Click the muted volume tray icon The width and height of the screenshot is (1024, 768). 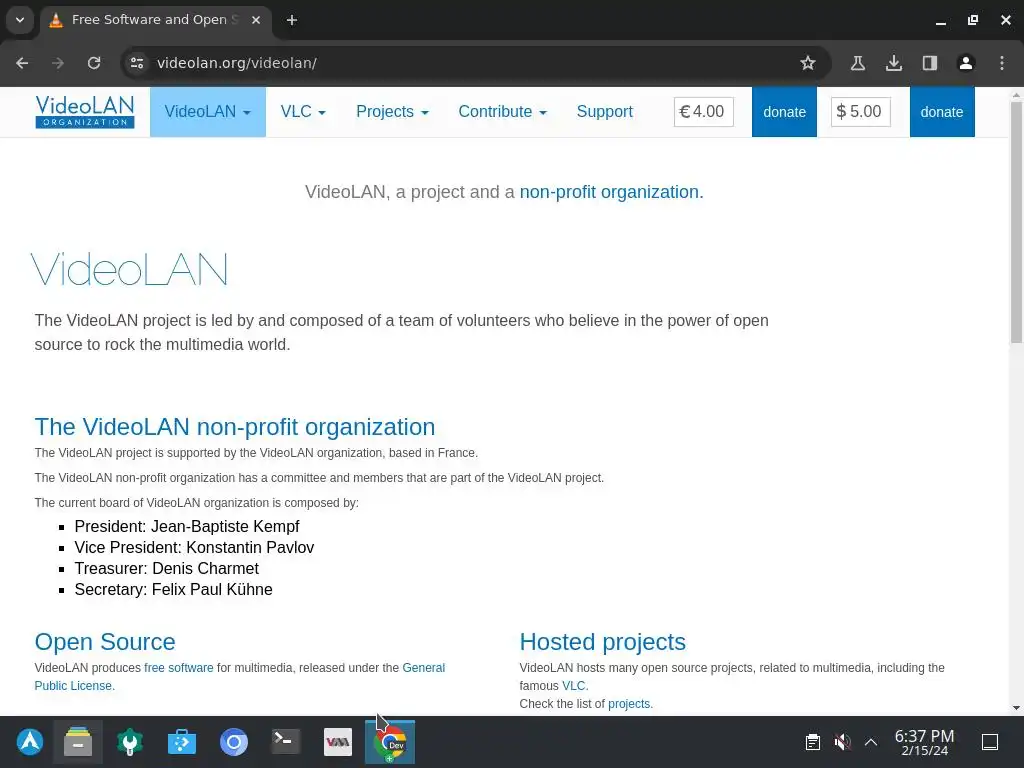(842, 742)
